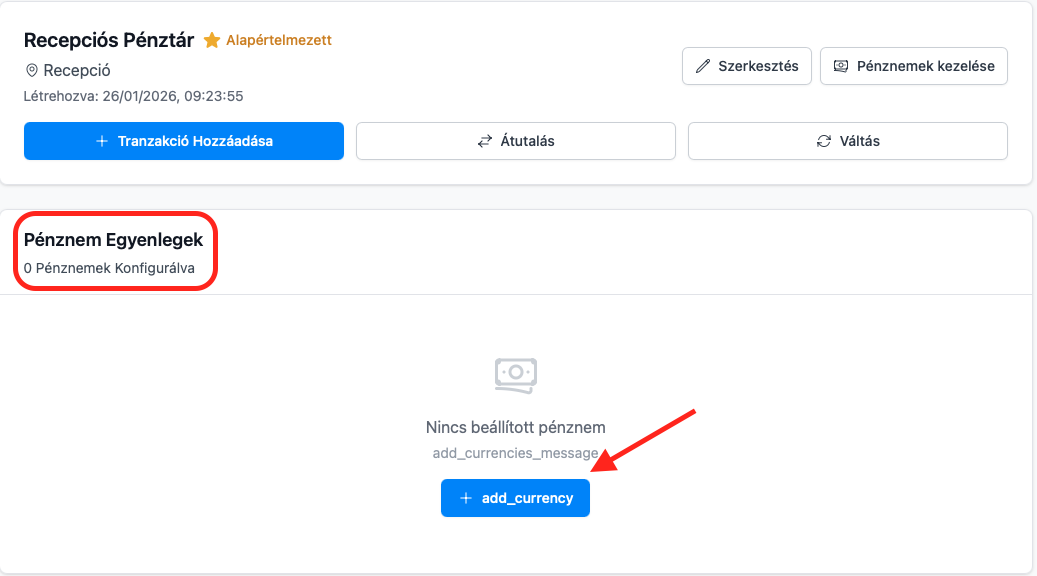
Task: Click the orange Alapértelmezett label
Action: coord(279,41)
